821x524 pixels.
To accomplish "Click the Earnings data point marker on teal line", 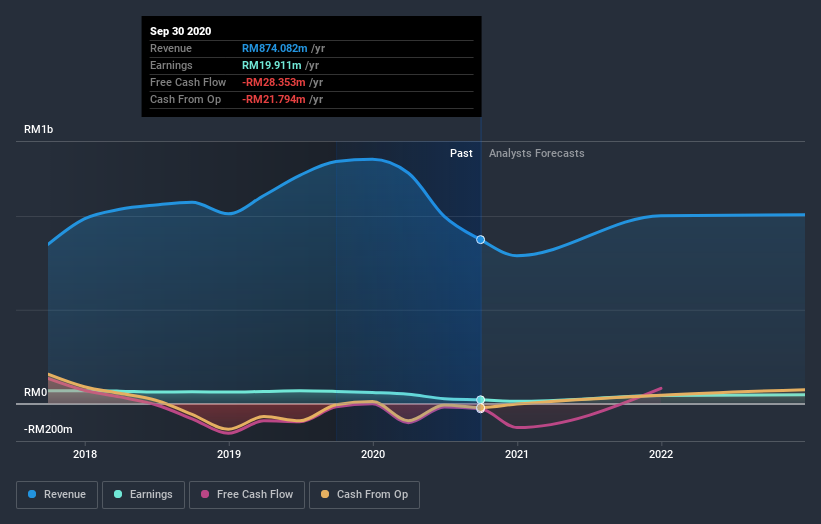I will (x=481, y=400).
